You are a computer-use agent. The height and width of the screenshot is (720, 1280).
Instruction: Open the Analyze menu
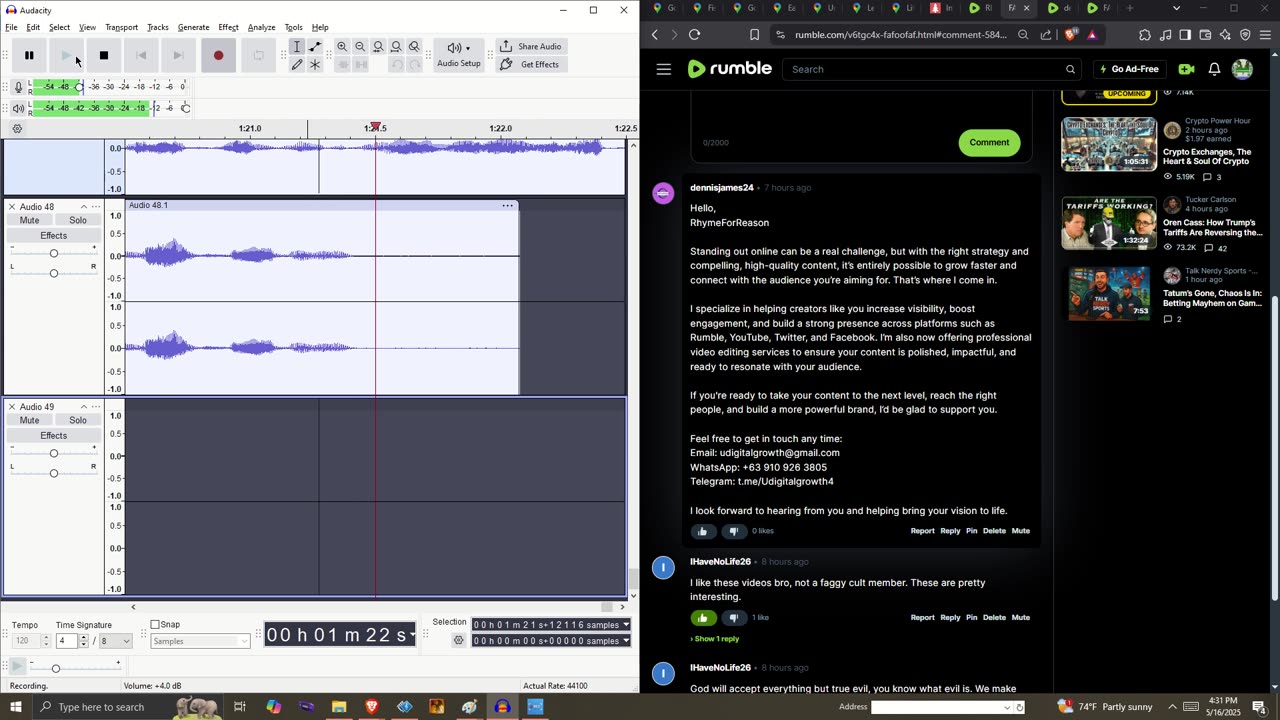coord(261,27)
